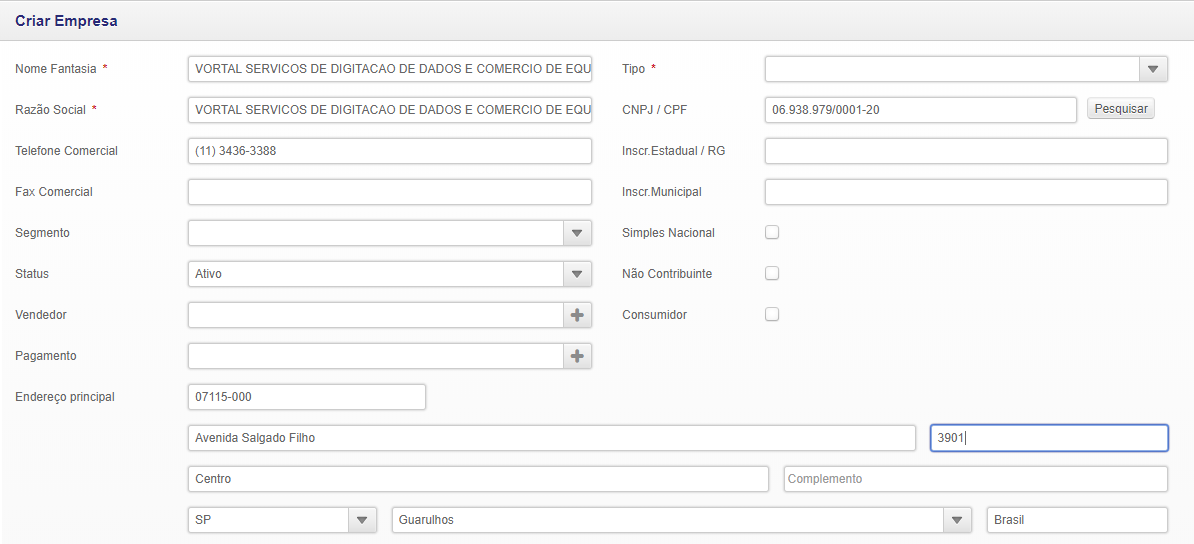
Task: Select the Inscr.Municipal input field
Action: click(965, 192)
